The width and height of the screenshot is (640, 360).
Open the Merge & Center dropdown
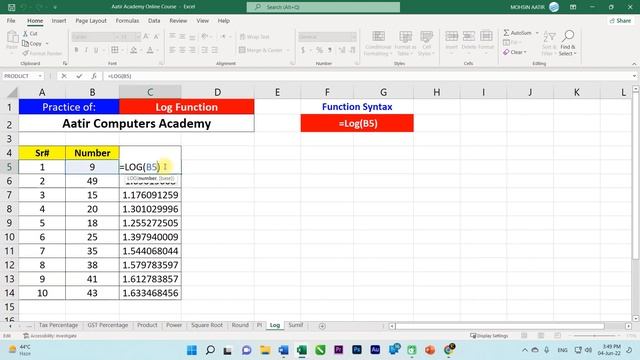coord(288,50)
